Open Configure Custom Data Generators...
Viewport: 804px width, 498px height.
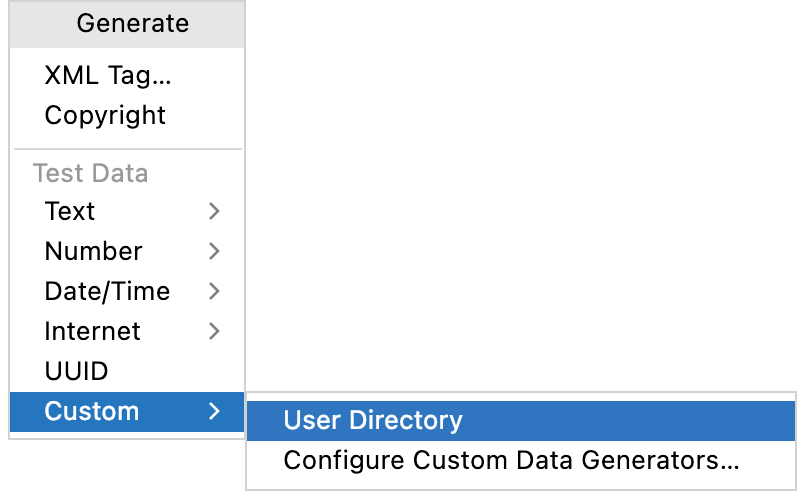[x=521, y=461]
